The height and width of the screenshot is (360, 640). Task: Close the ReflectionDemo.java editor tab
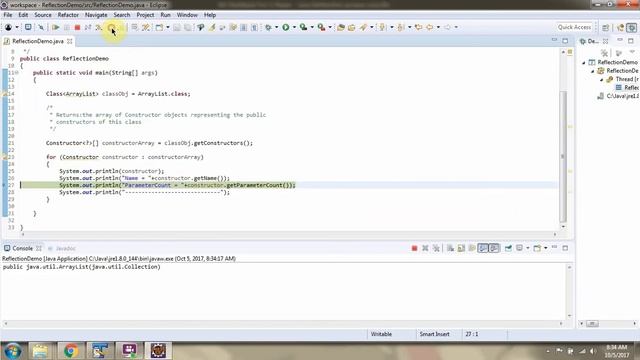click(x=70, y=41)
